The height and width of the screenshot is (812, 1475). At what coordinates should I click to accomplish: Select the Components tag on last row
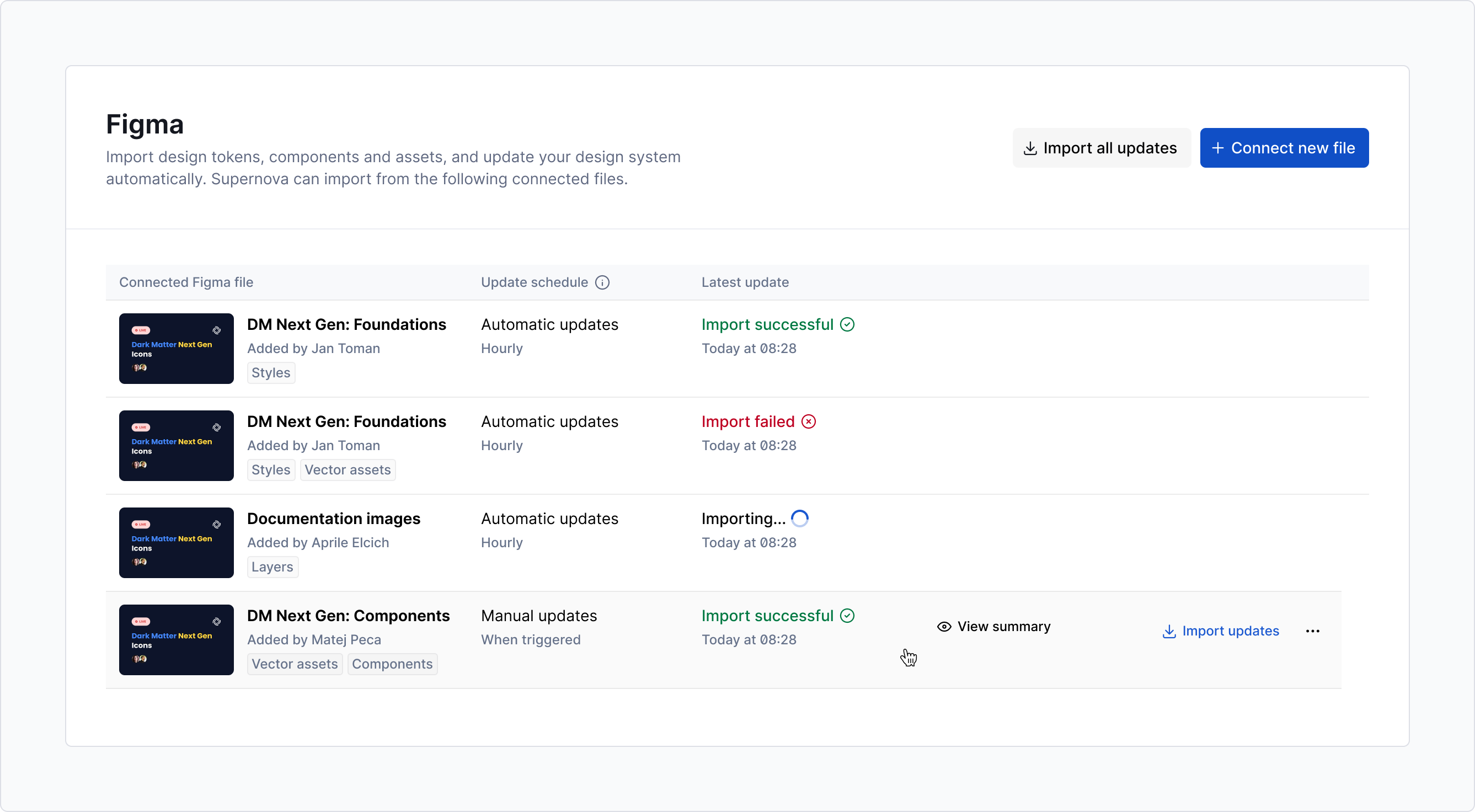392,664
